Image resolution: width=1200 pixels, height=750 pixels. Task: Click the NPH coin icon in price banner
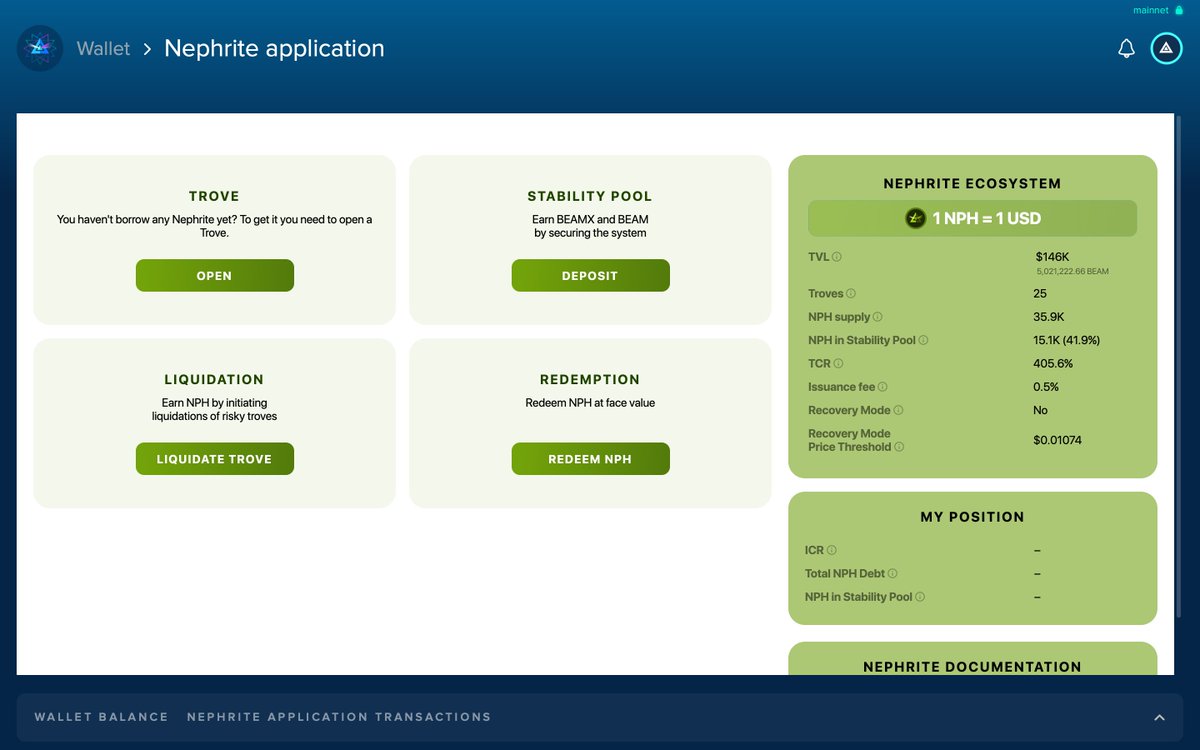[915, 218]
